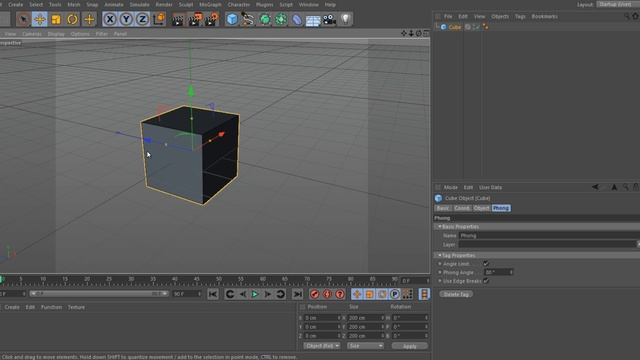Image resolution: width=640 pixels, height=360 pixels.
Task: Open the Object (Rel) dropdown
Action: pos(322,346)
